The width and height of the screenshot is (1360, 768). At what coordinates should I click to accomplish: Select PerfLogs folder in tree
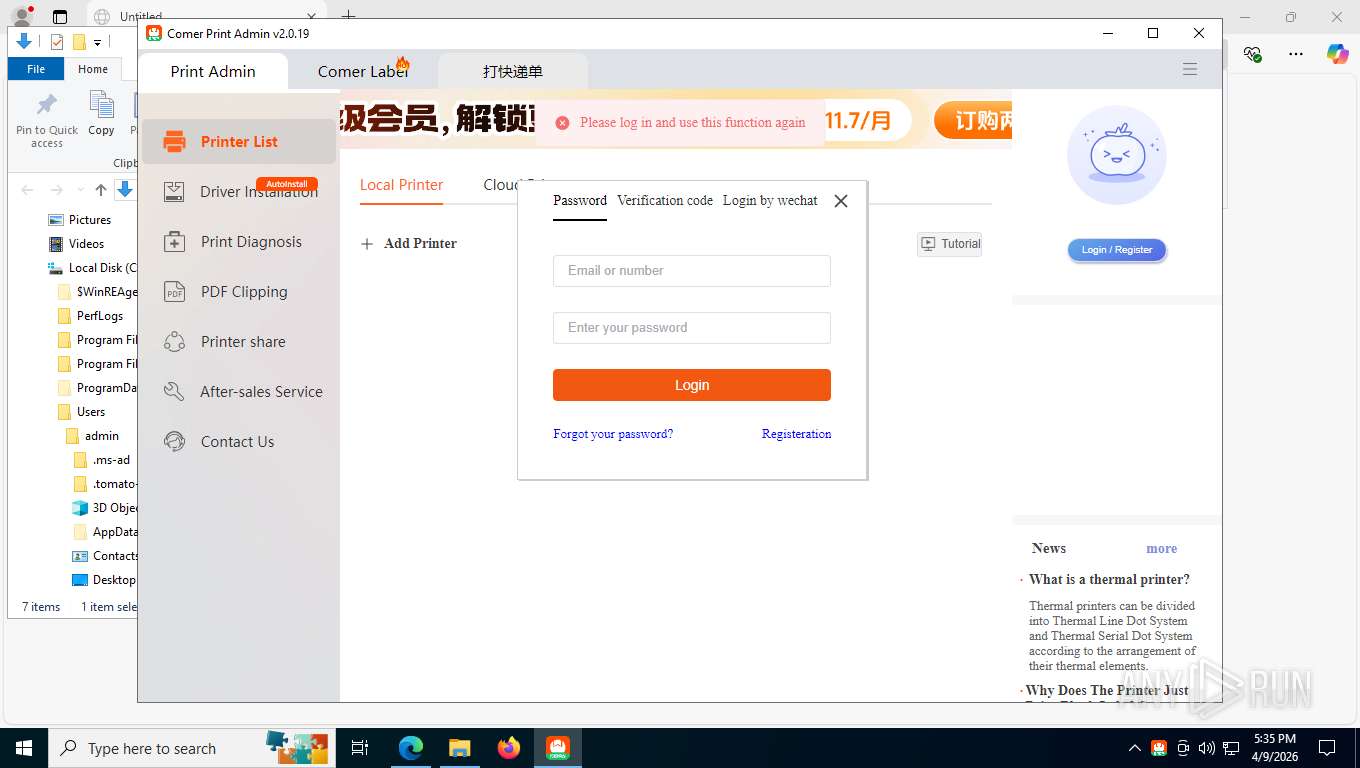[100, 316]
